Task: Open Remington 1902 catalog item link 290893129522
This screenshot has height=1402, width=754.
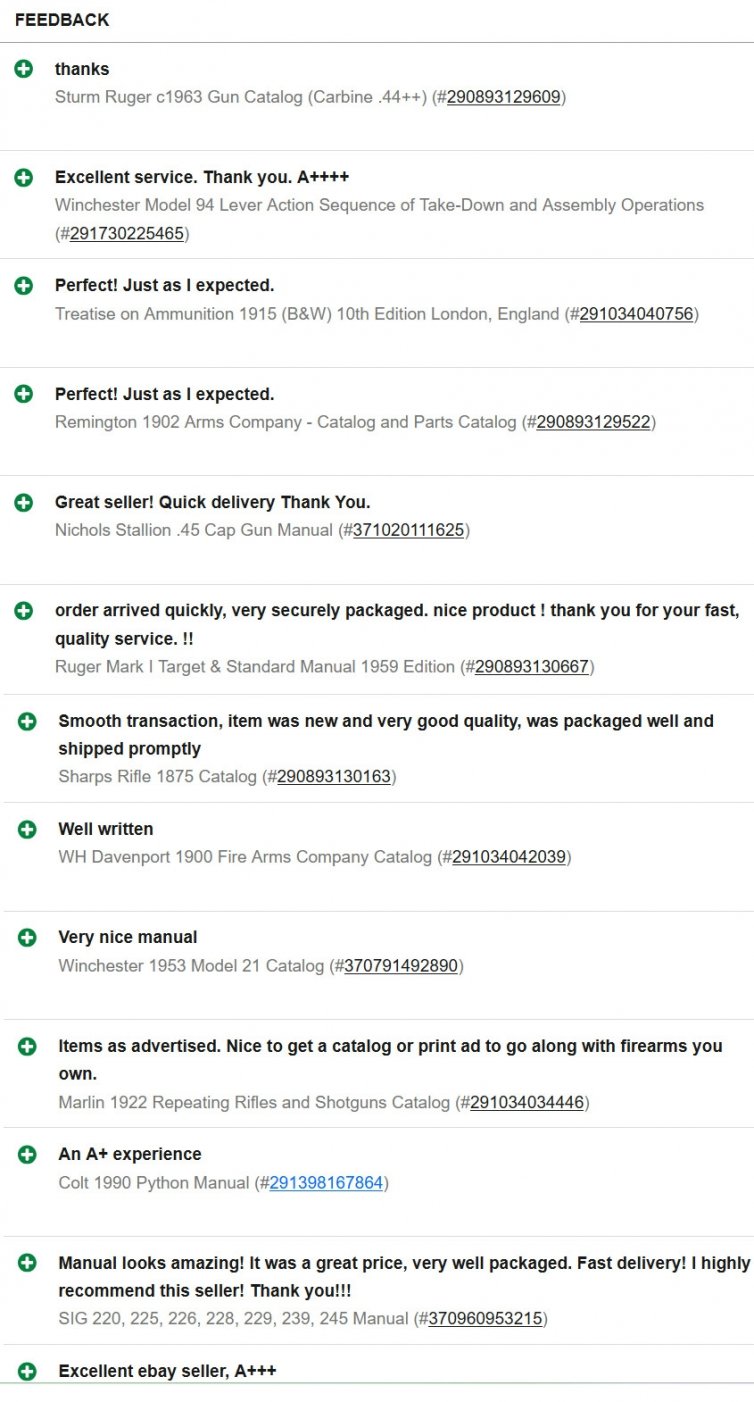Action: coord(593,422)
